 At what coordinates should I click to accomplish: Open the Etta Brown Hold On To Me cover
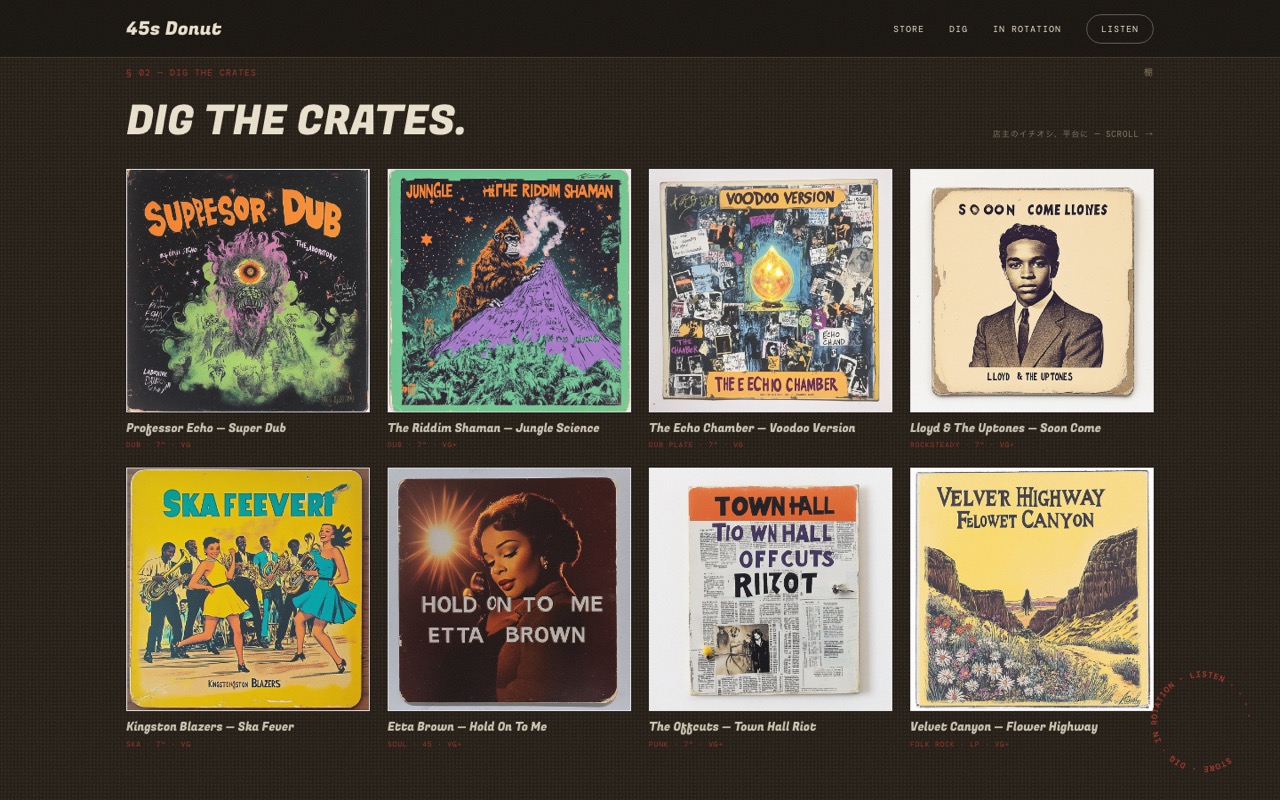click(x=509, y=589)
